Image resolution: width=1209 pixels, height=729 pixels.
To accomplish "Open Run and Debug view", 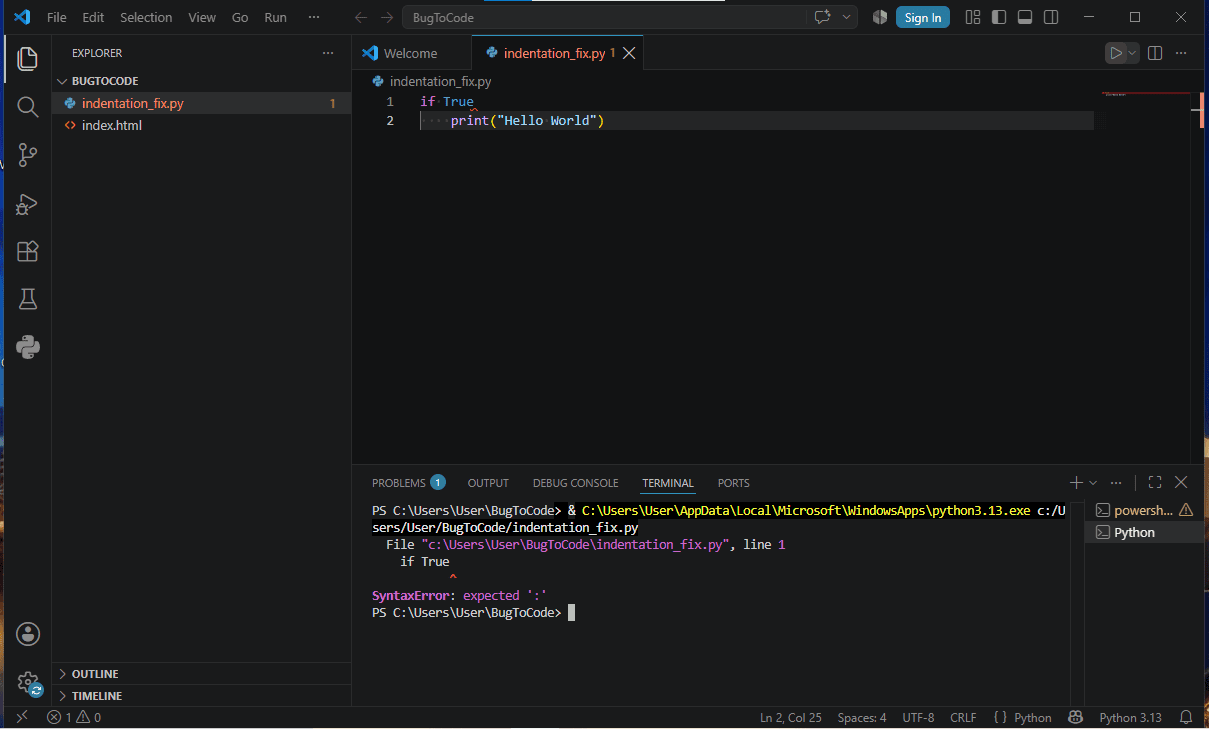I will (x=28, y=204).
